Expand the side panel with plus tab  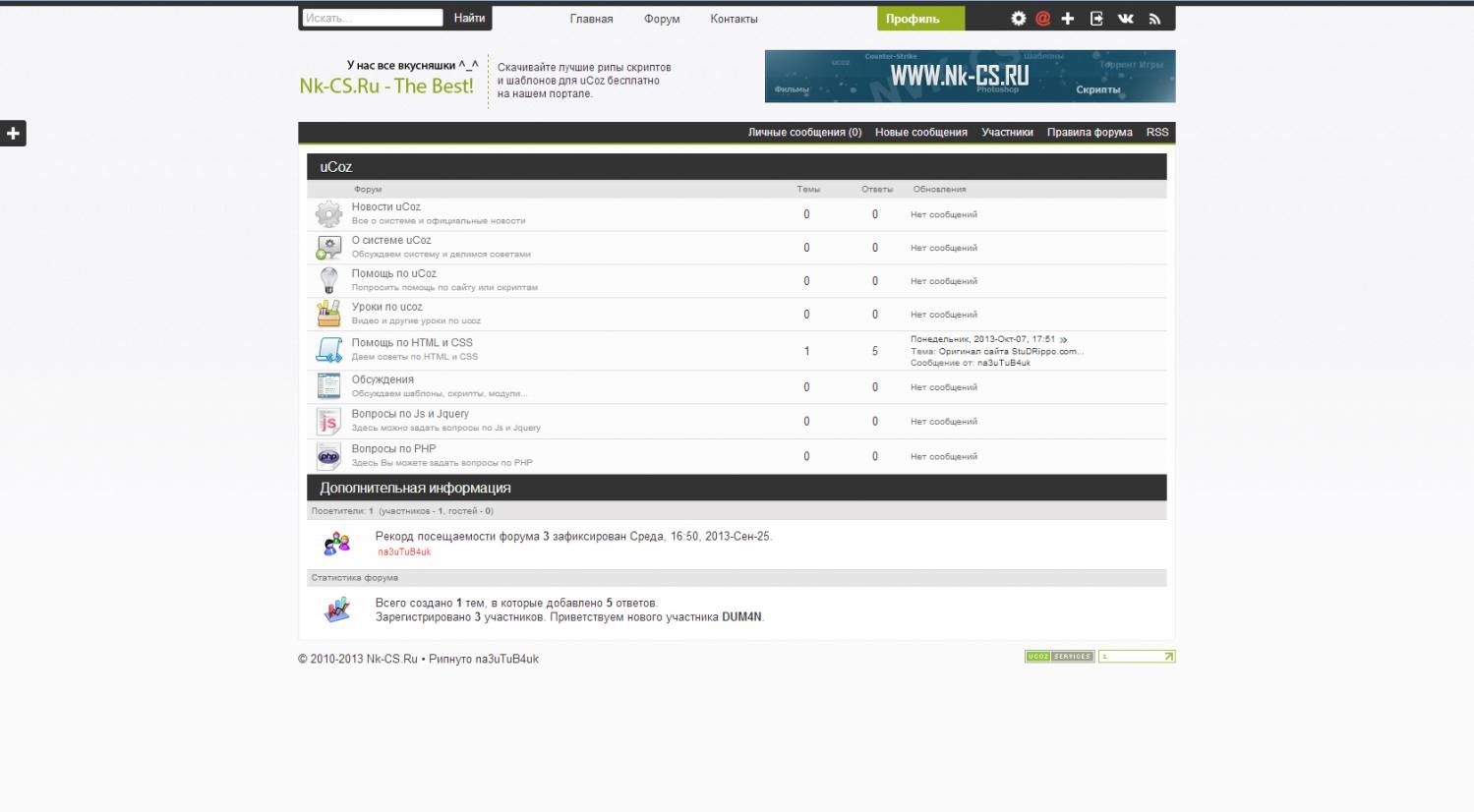[13, 134]
